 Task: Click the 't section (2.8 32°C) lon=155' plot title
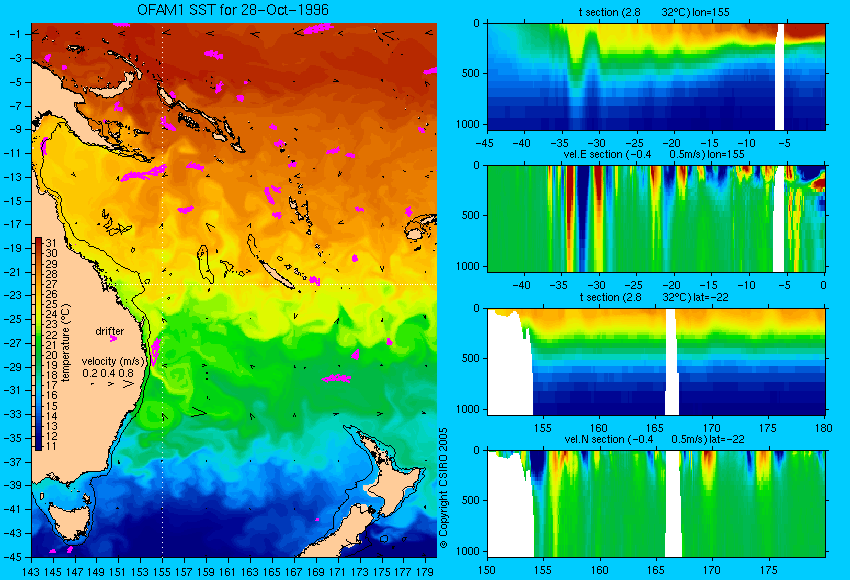point(654,12)
